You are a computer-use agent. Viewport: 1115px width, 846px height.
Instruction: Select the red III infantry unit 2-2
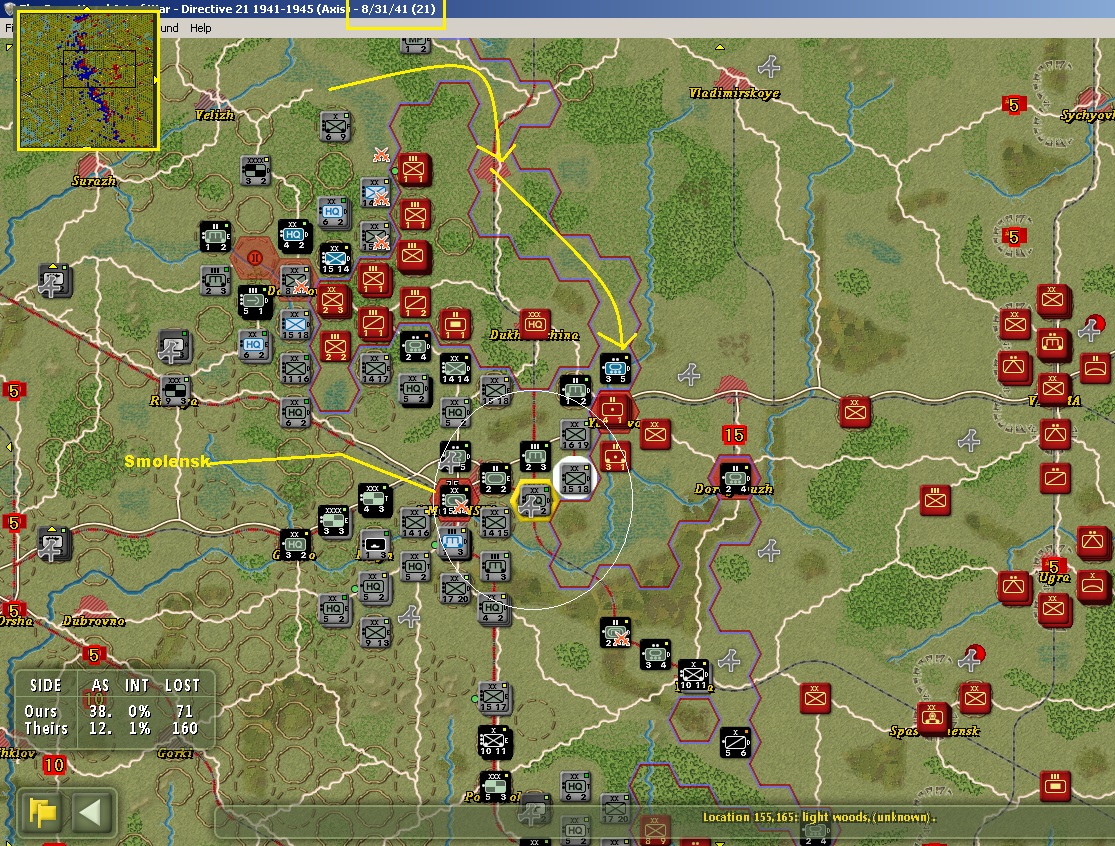click(x=335, y=346)
